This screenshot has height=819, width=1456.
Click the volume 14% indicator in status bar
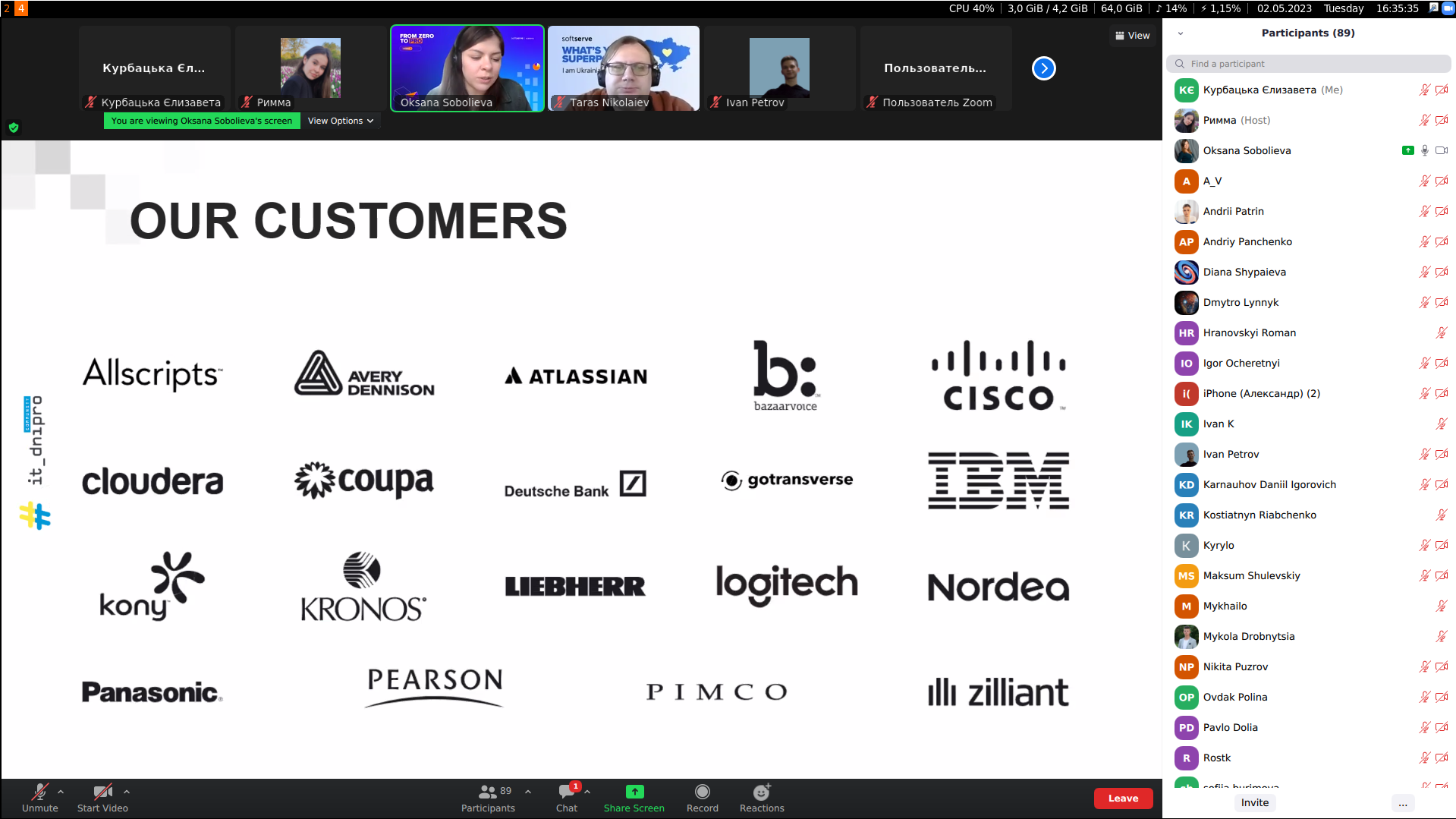point(1171,8)
